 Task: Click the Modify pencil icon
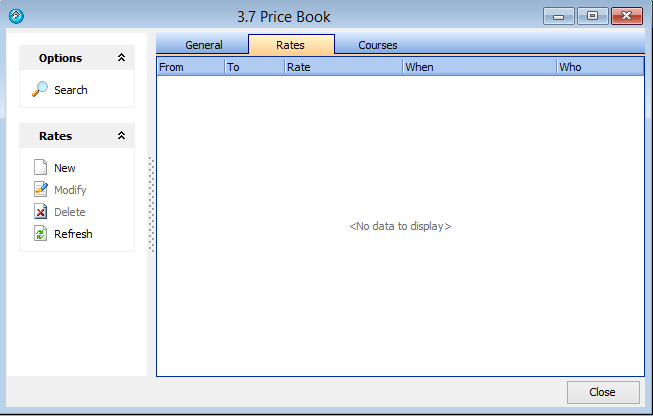(x=40, y=190)
